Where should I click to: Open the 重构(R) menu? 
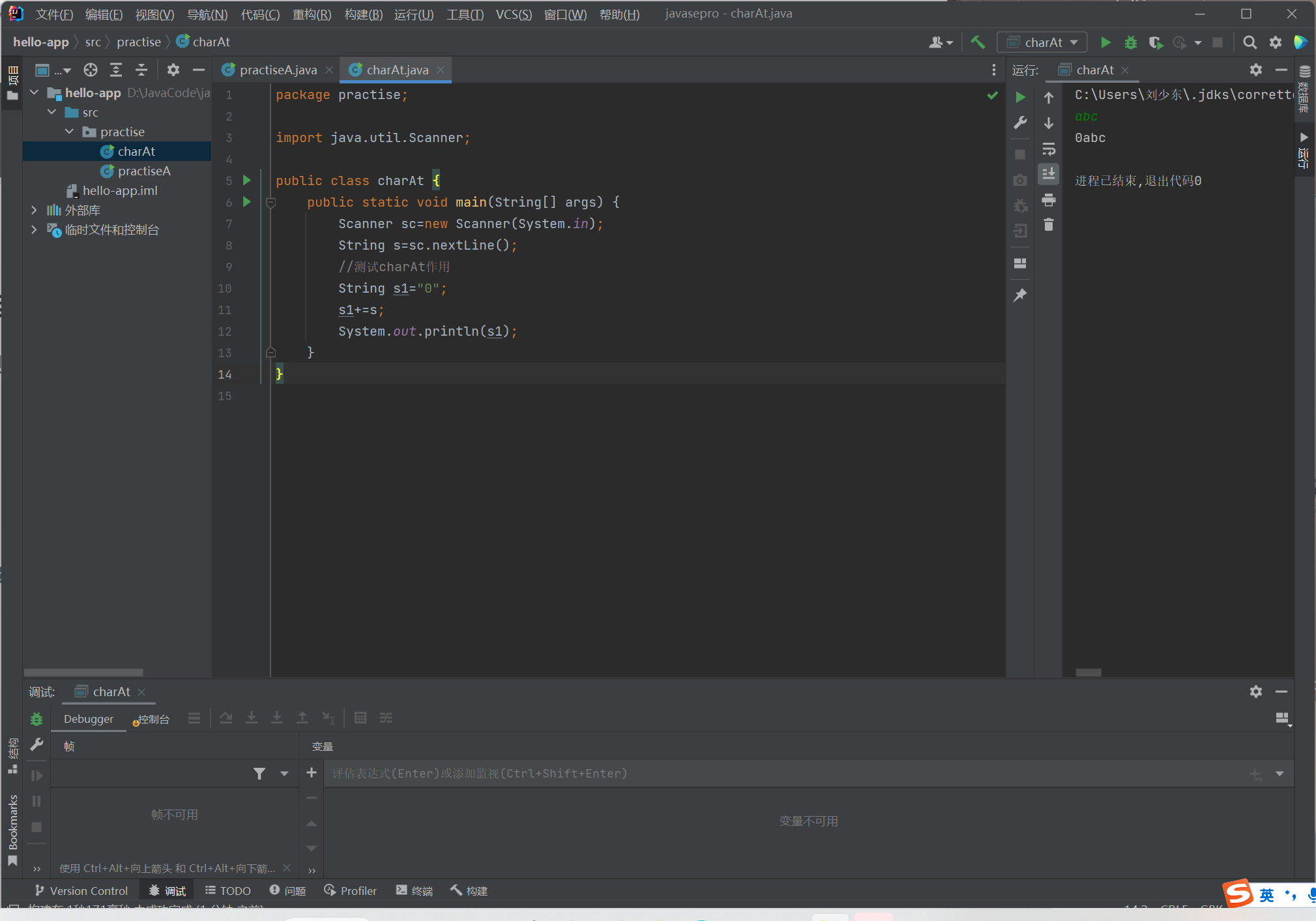[x=311, y=14]
